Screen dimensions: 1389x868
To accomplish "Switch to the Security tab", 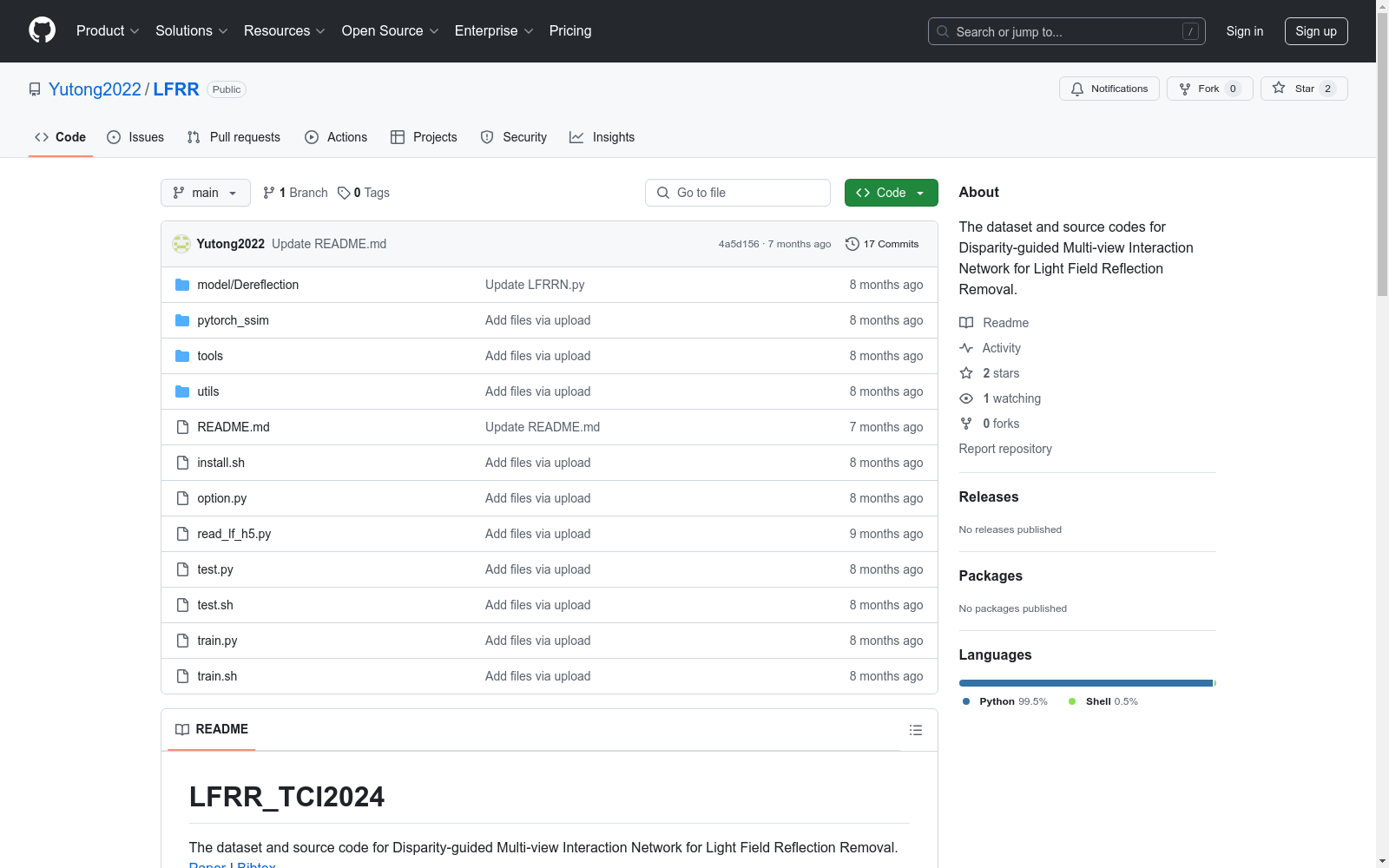I will pos(514,137).
